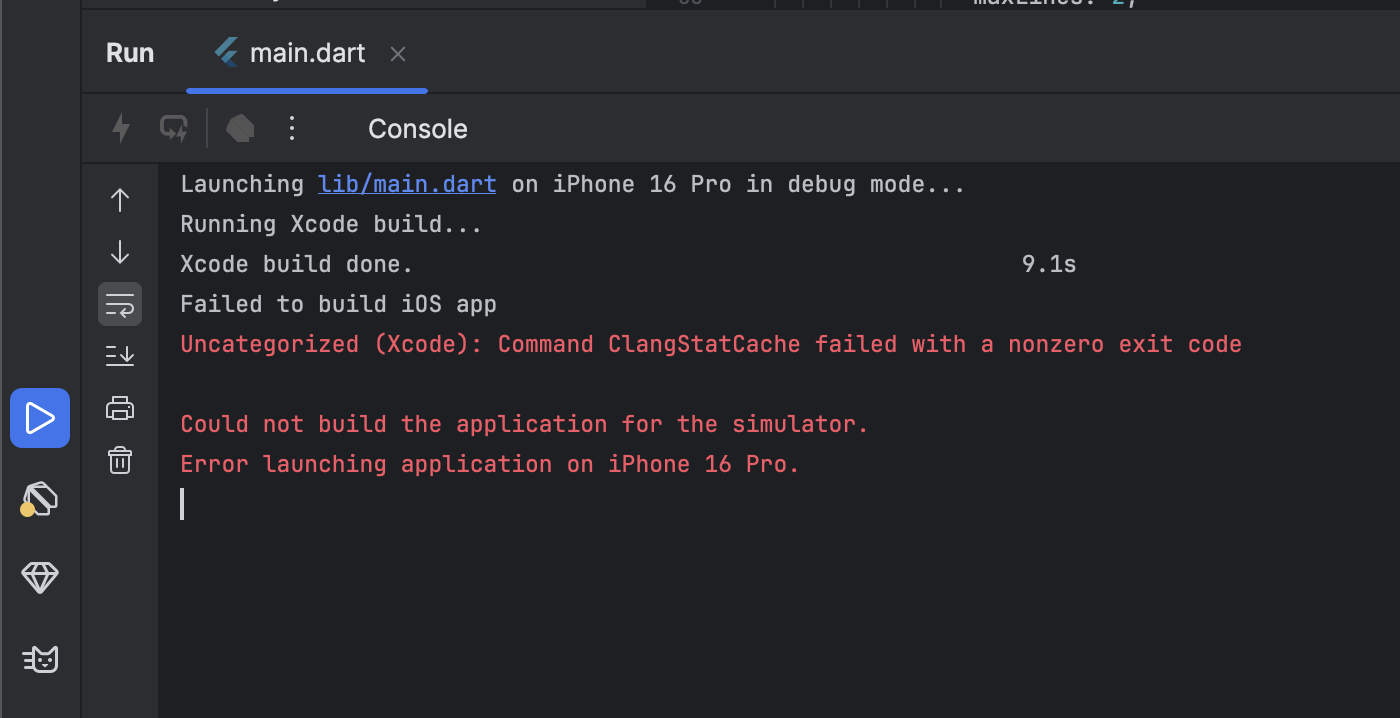This screenshot has width=1400, height=718.
Task: Open the three-dot more options menu
Action: pos(292,128)
